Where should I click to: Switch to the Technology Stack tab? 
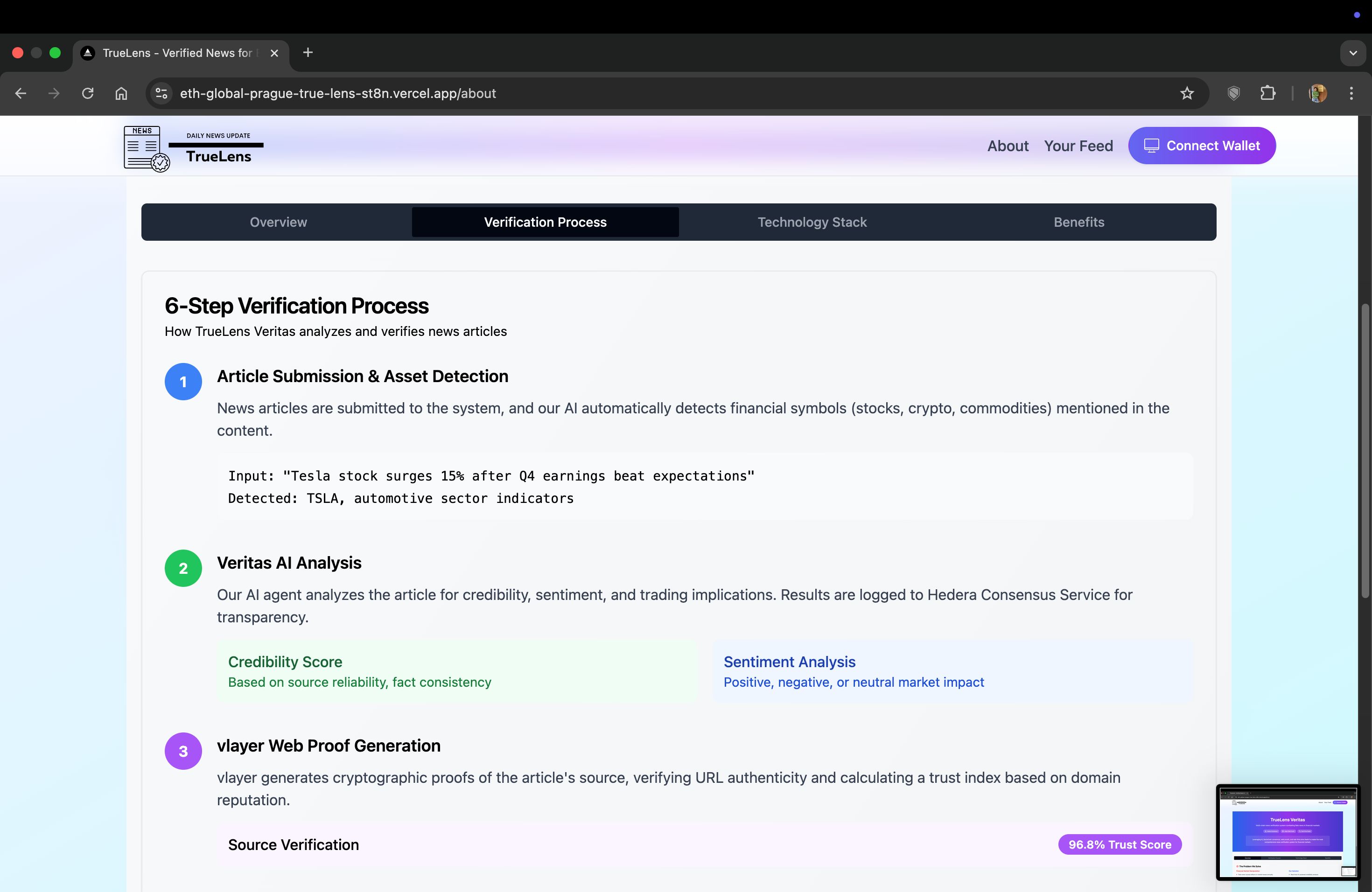(x=812, y=222)
